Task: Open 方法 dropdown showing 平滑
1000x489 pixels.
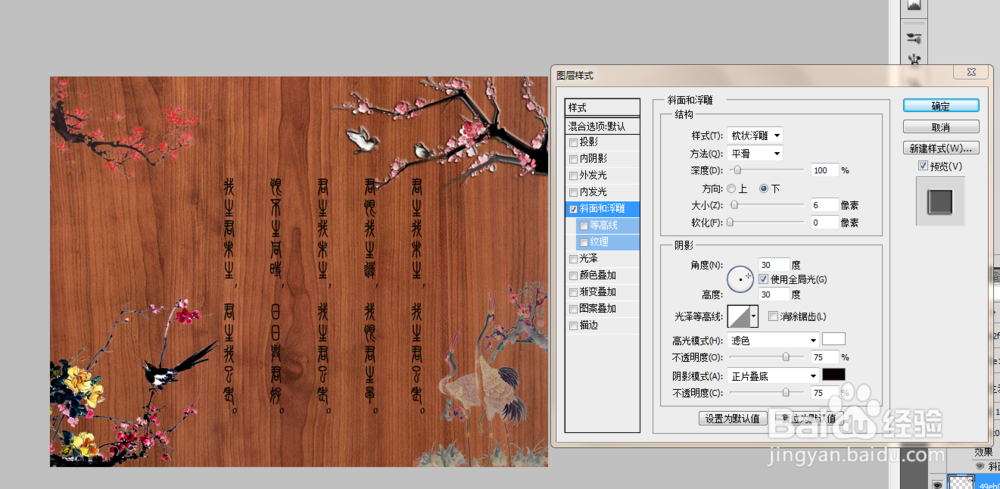Action: pyautogui.click(x=755, y=154)
